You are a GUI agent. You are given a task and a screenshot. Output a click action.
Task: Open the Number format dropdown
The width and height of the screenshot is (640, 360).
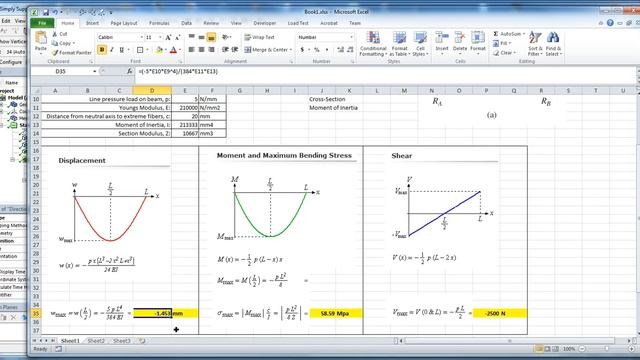[x=351, y=37]
